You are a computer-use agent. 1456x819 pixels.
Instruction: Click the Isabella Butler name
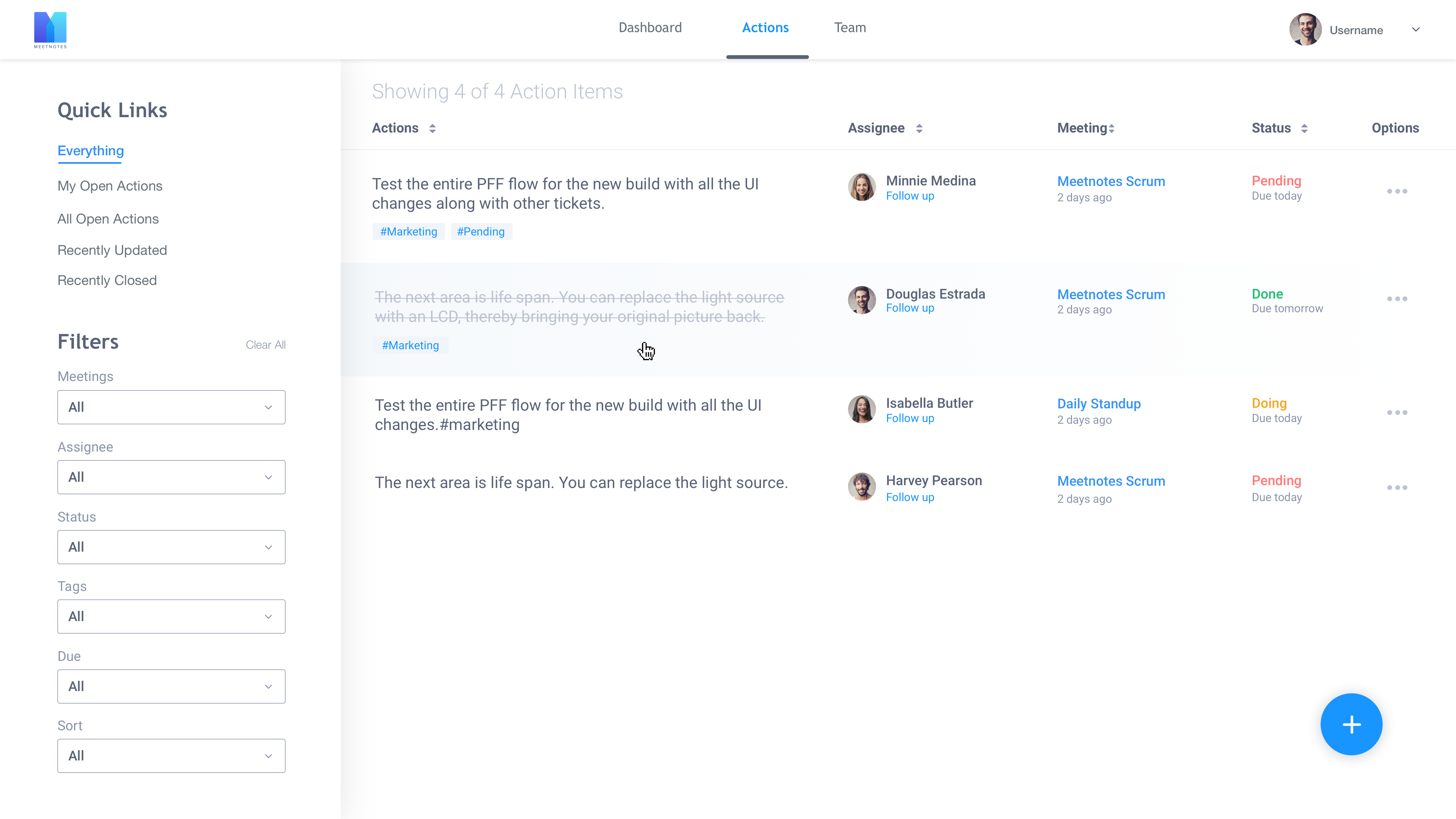pos(929,404)
